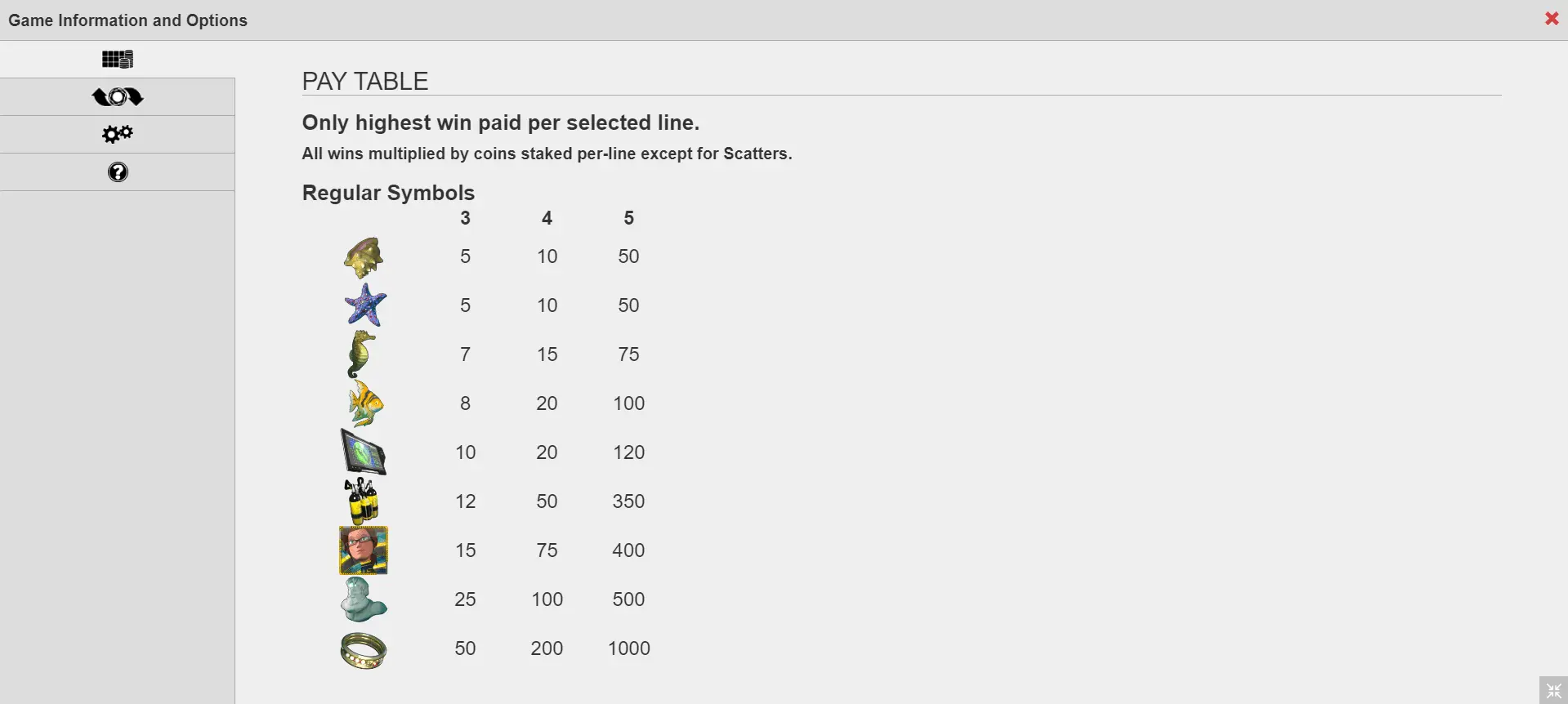This screenshot has height=704, width=1568.
Task: Click the sonar map tablet symbol
Action: pyautogui.click(x=363, y=452)
